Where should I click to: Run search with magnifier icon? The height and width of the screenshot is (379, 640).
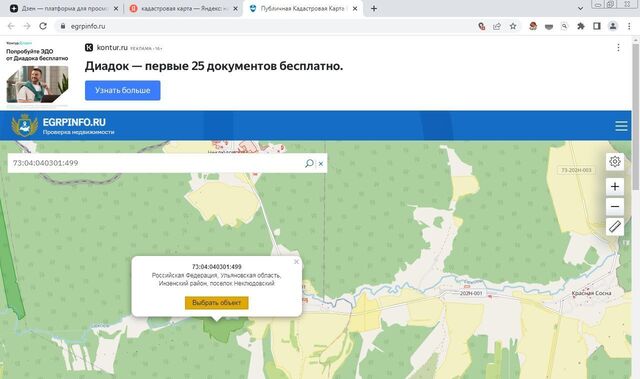(309, 163)
